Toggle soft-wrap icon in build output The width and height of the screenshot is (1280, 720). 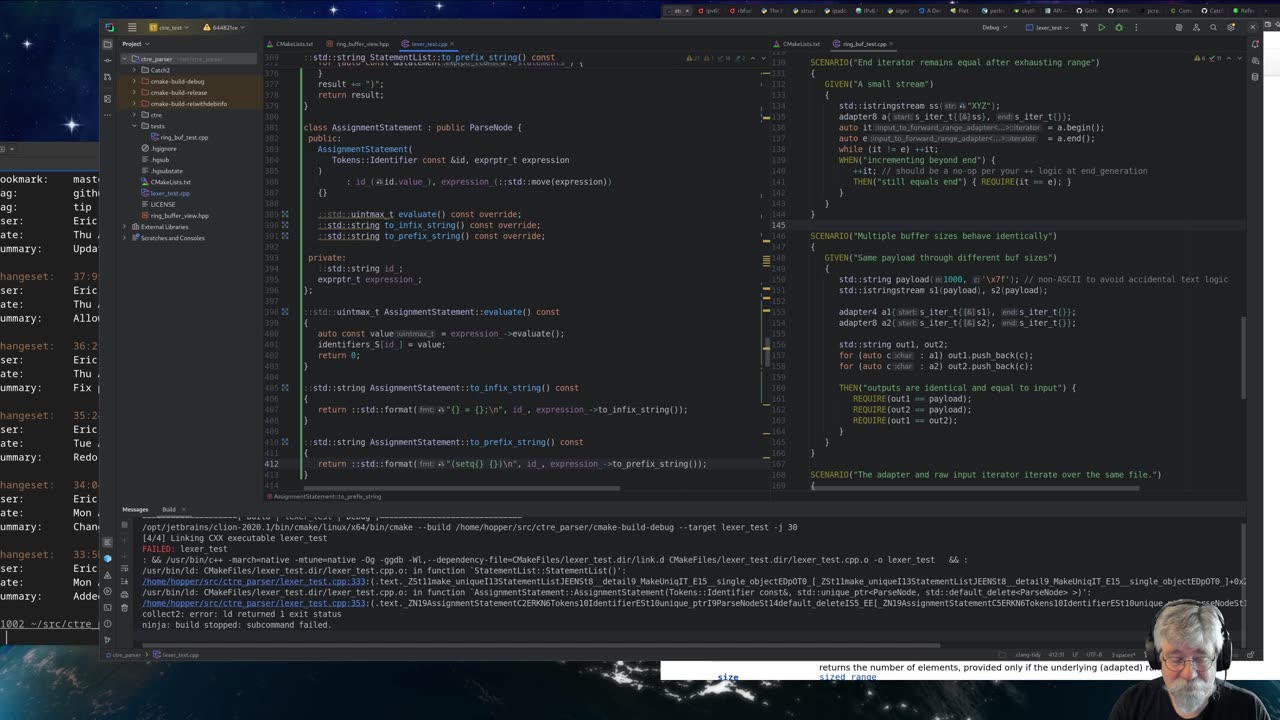pyautogui.click(x=124, y=568)
